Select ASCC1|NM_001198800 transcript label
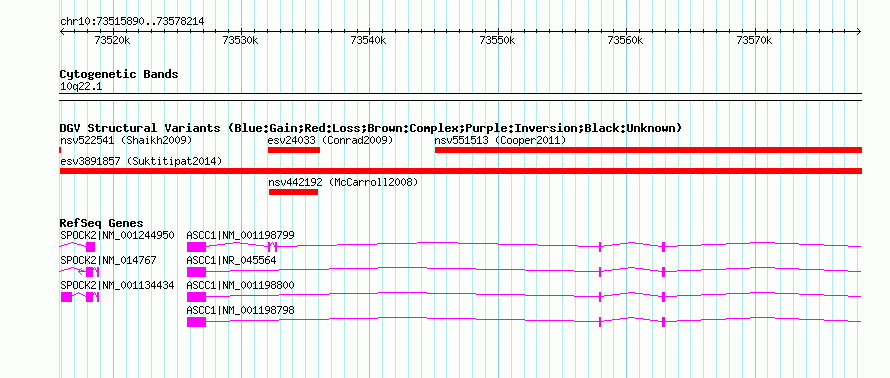Image resolution: width=890 pixels, height=378 pixels. [x=241, y=285]
